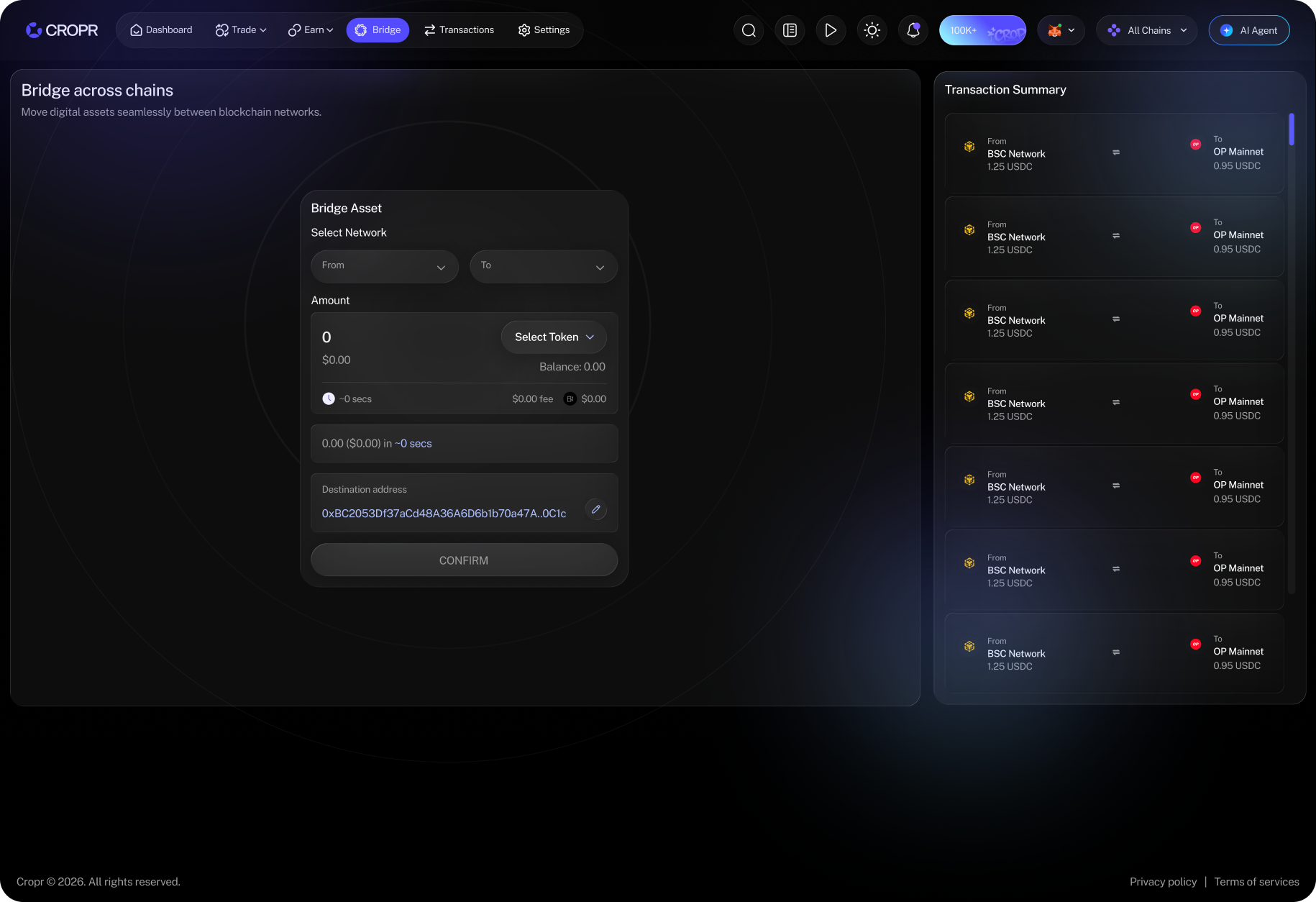Click the amount input field
Viewport: 1316px width, 902px height.
(x=403, y=337)
